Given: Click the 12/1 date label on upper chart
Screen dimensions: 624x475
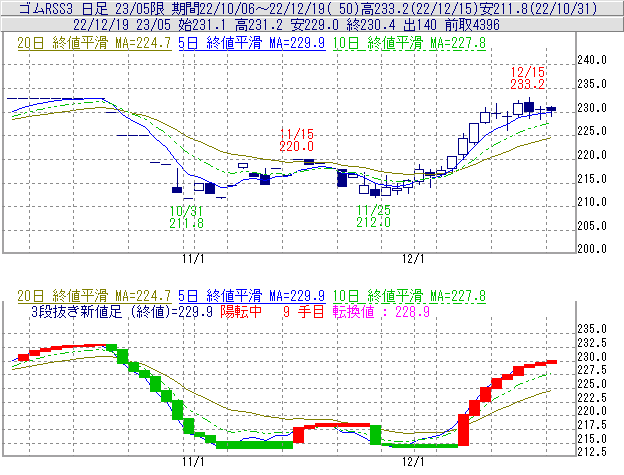Looking at the screenshot, I should tap(413, 259).
